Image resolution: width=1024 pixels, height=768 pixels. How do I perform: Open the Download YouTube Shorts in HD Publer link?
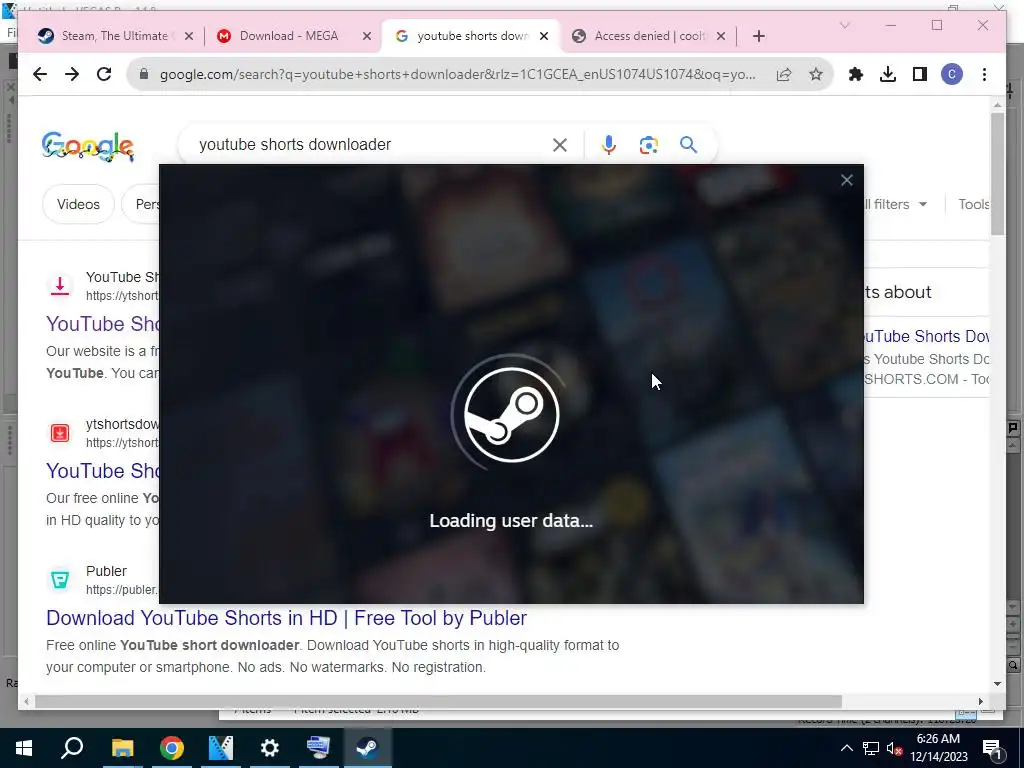coord(287,618)
